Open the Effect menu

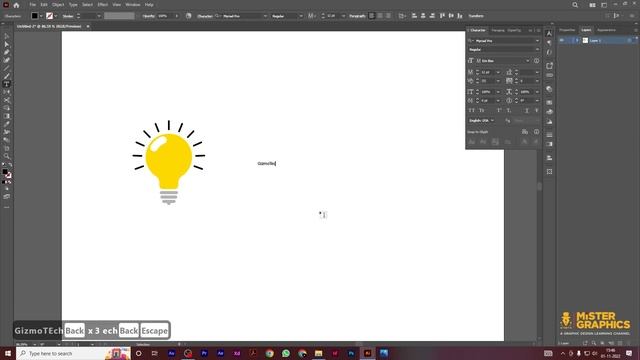pyautogui.click(x=102, y=5)
